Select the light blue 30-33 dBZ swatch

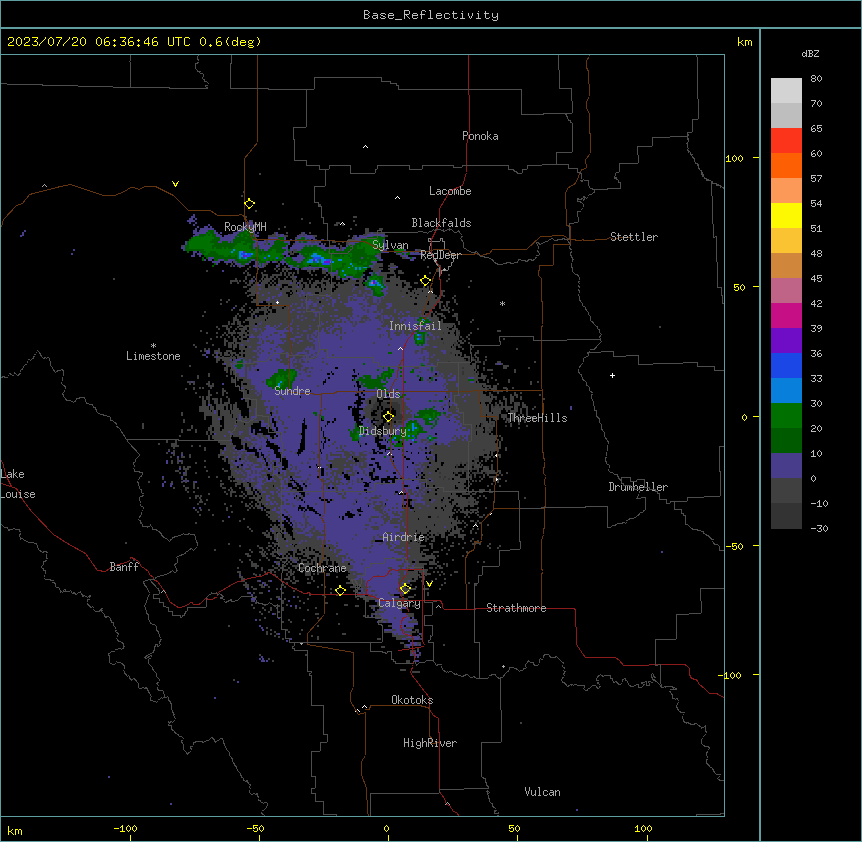786,391
